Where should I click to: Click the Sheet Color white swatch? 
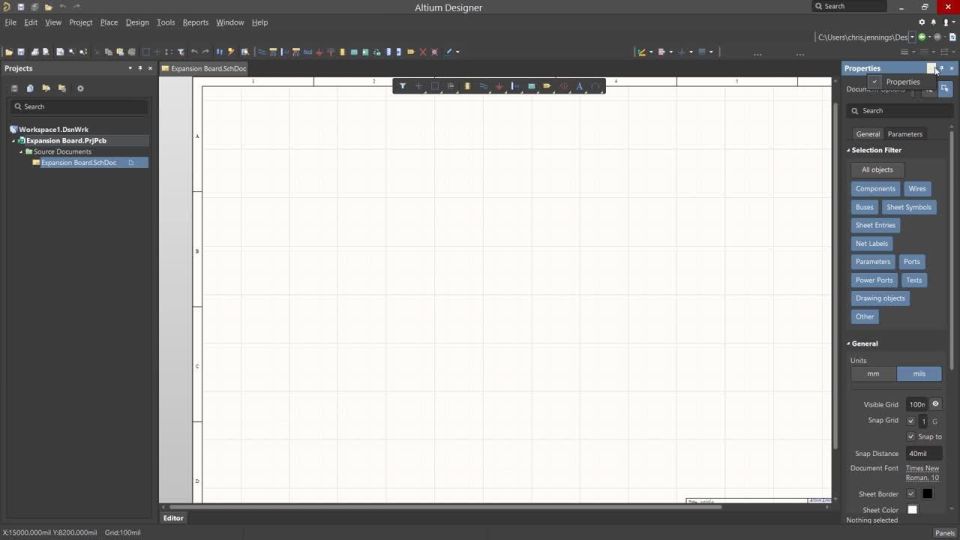(x=912, y=509)
